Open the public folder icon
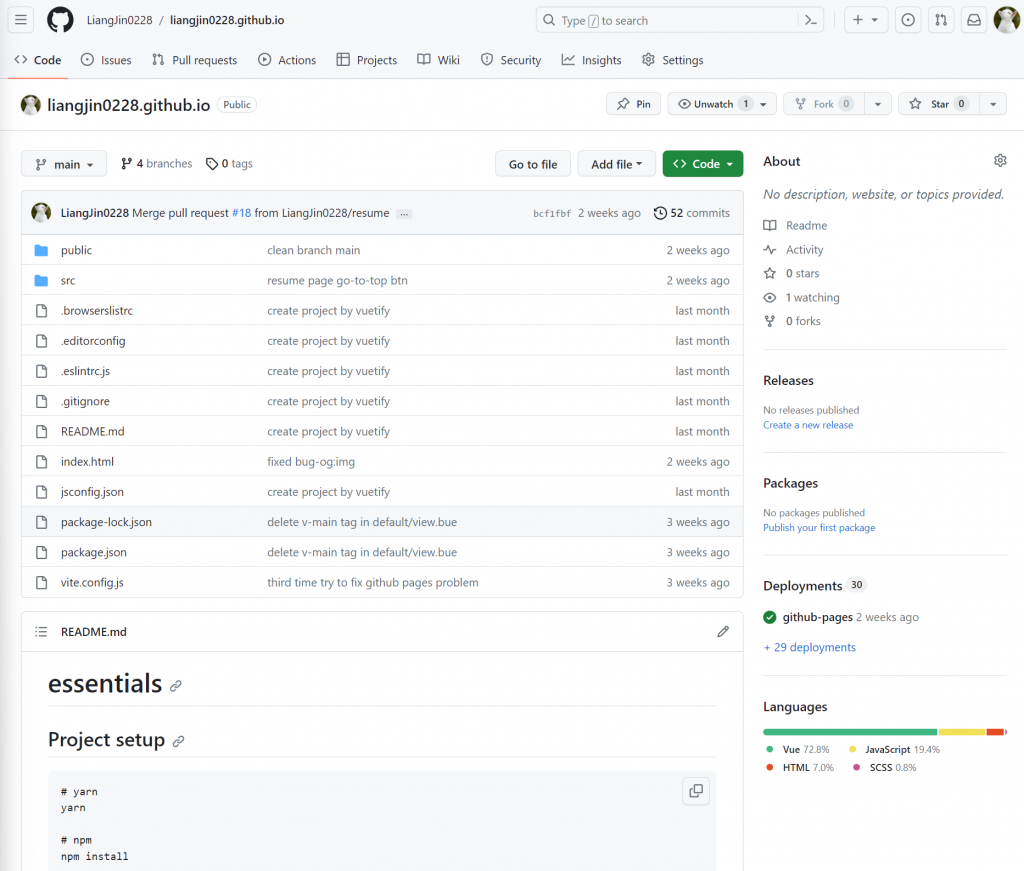 [41, 250]
